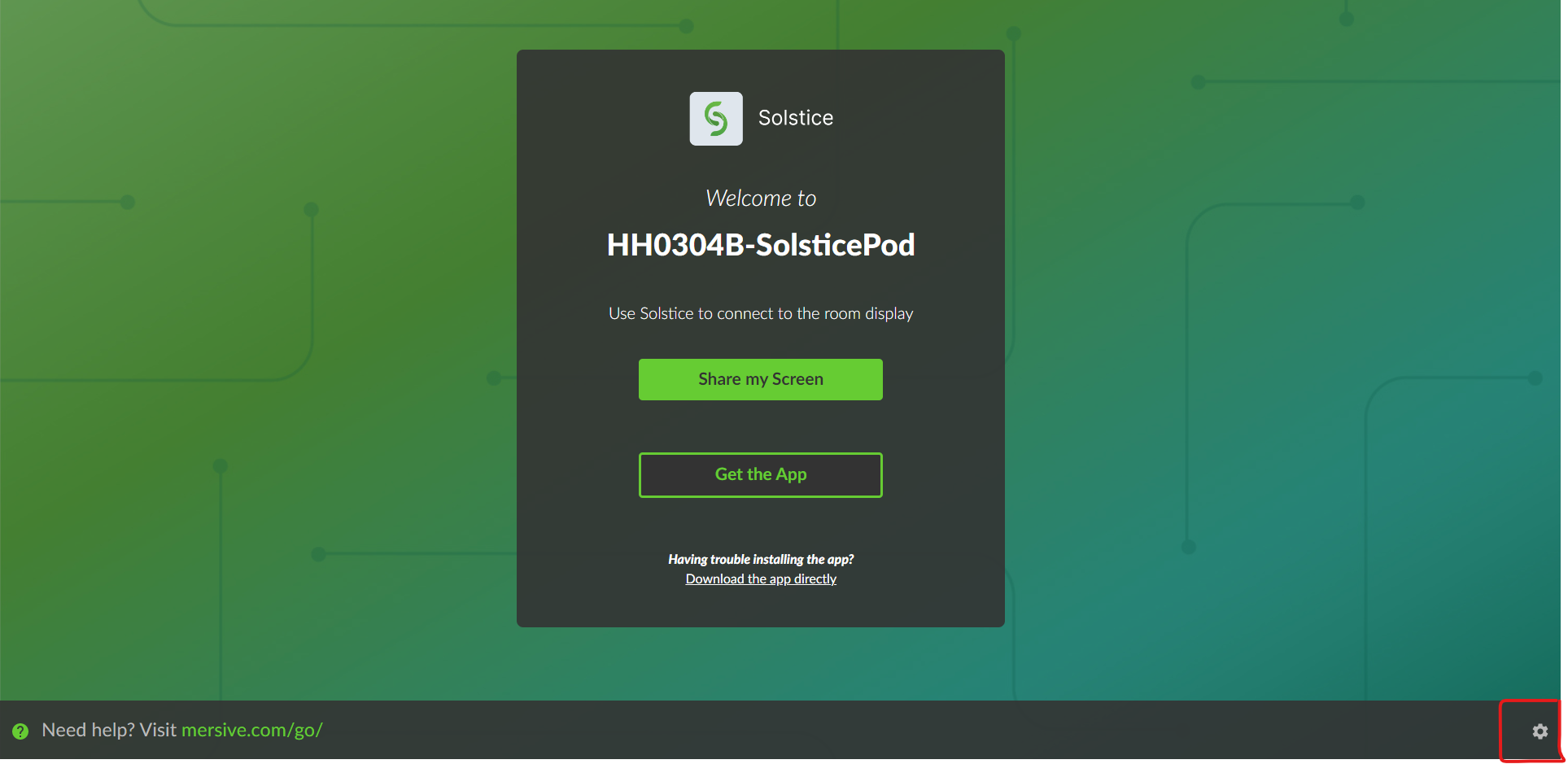The height and width of the screenshot is (764, 1568).
Task: Open the settings gear icon
Action: pyautogui.click(x=1540, y=731)
